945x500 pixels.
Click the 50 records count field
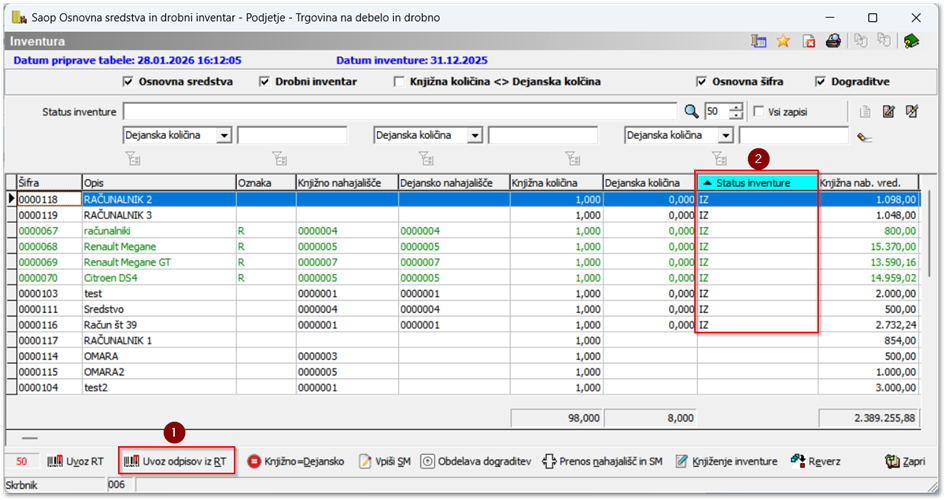pyautogui.click(x=717, y=111)
